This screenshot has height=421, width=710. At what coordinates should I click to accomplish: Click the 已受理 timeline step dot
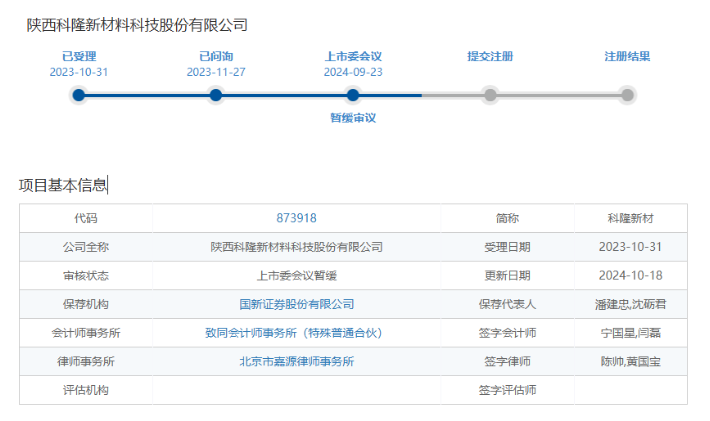tap(79, 95)
